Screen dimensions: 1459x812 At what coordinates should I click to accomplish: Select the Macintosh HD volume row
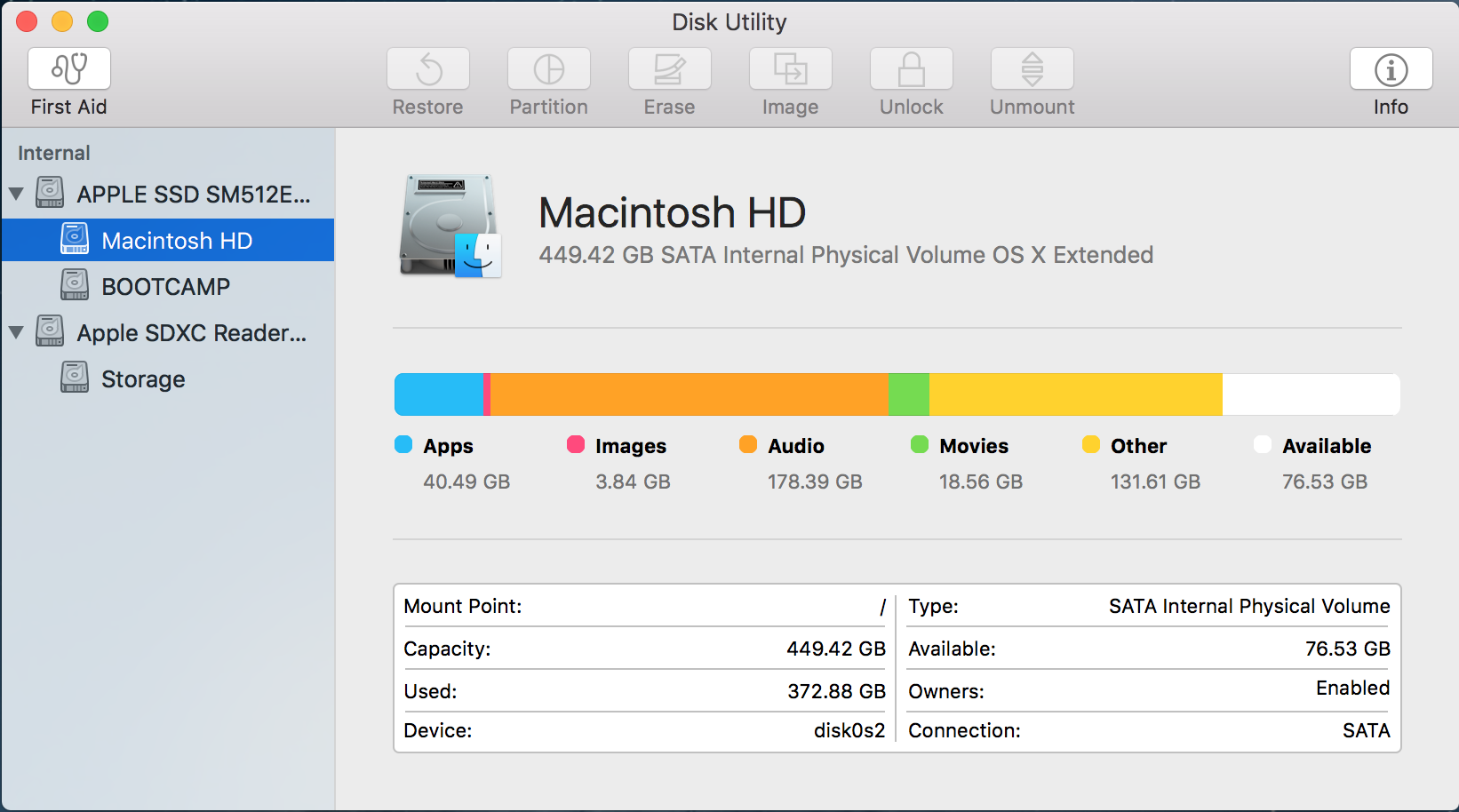point(168,240)
